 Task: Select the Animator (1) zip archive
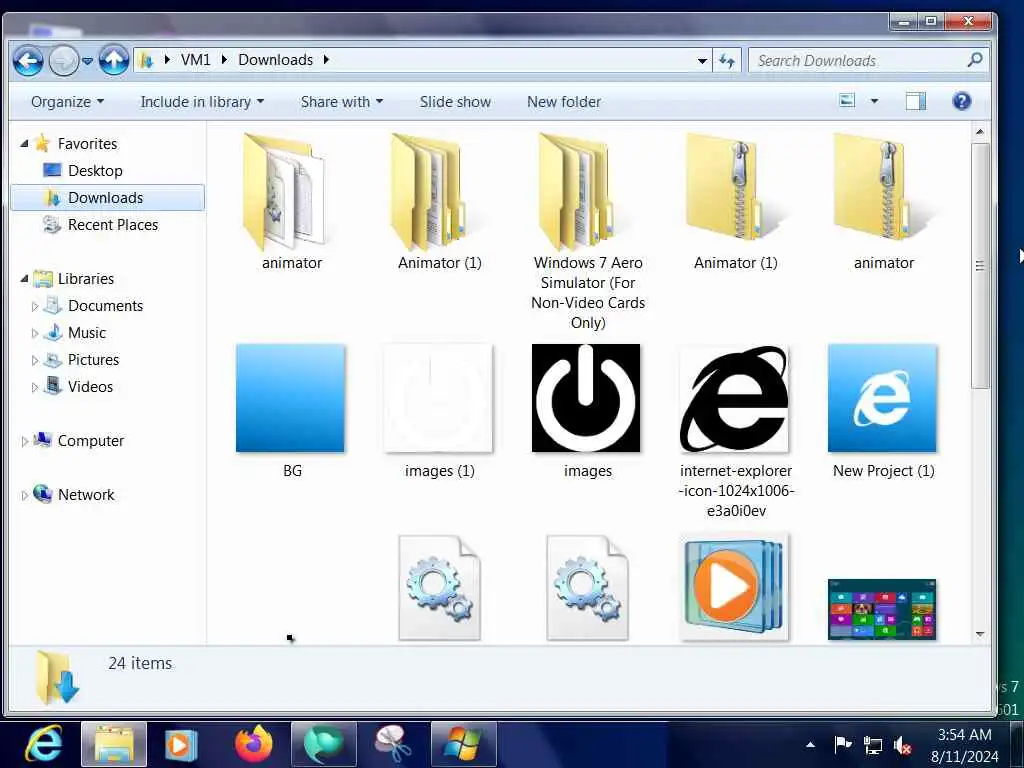pos(735,202)
